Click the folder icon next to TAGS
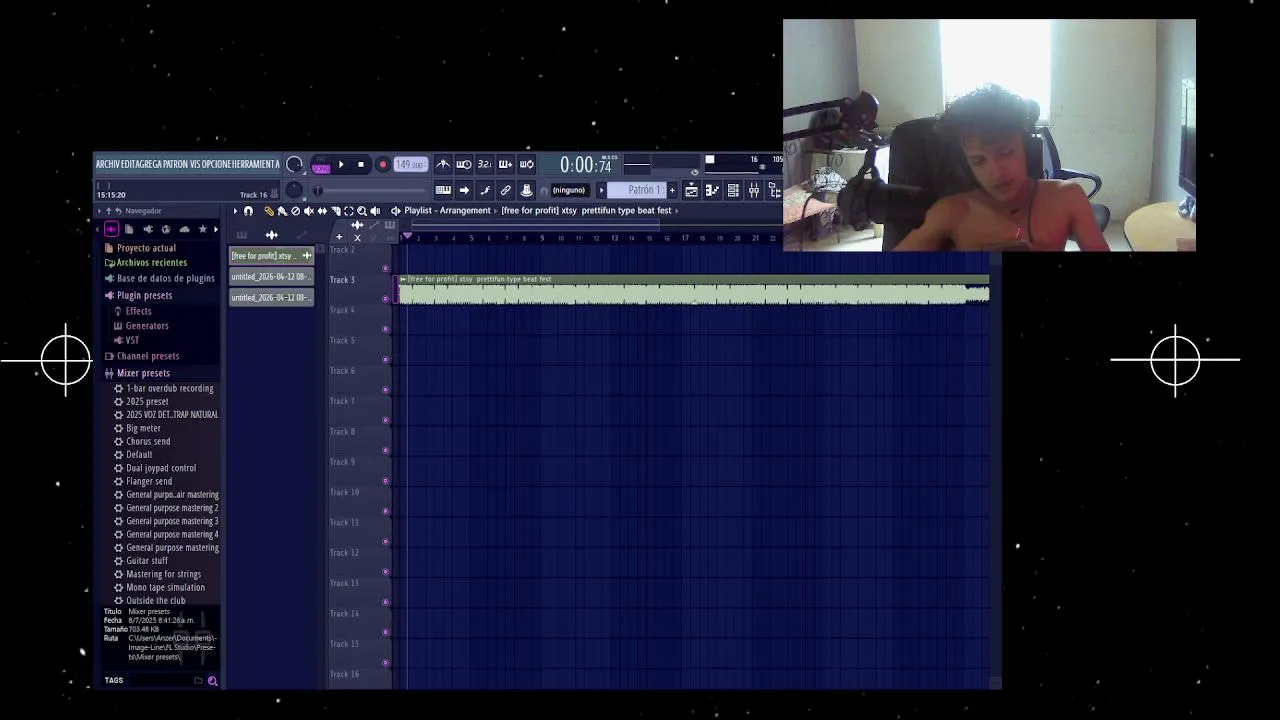The image size is (1280, 720). coord(198,681)
